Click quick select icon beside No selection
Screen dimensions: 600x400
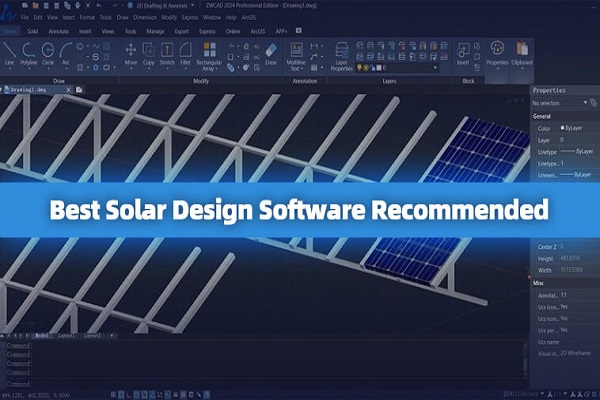(x=593, y=103)
